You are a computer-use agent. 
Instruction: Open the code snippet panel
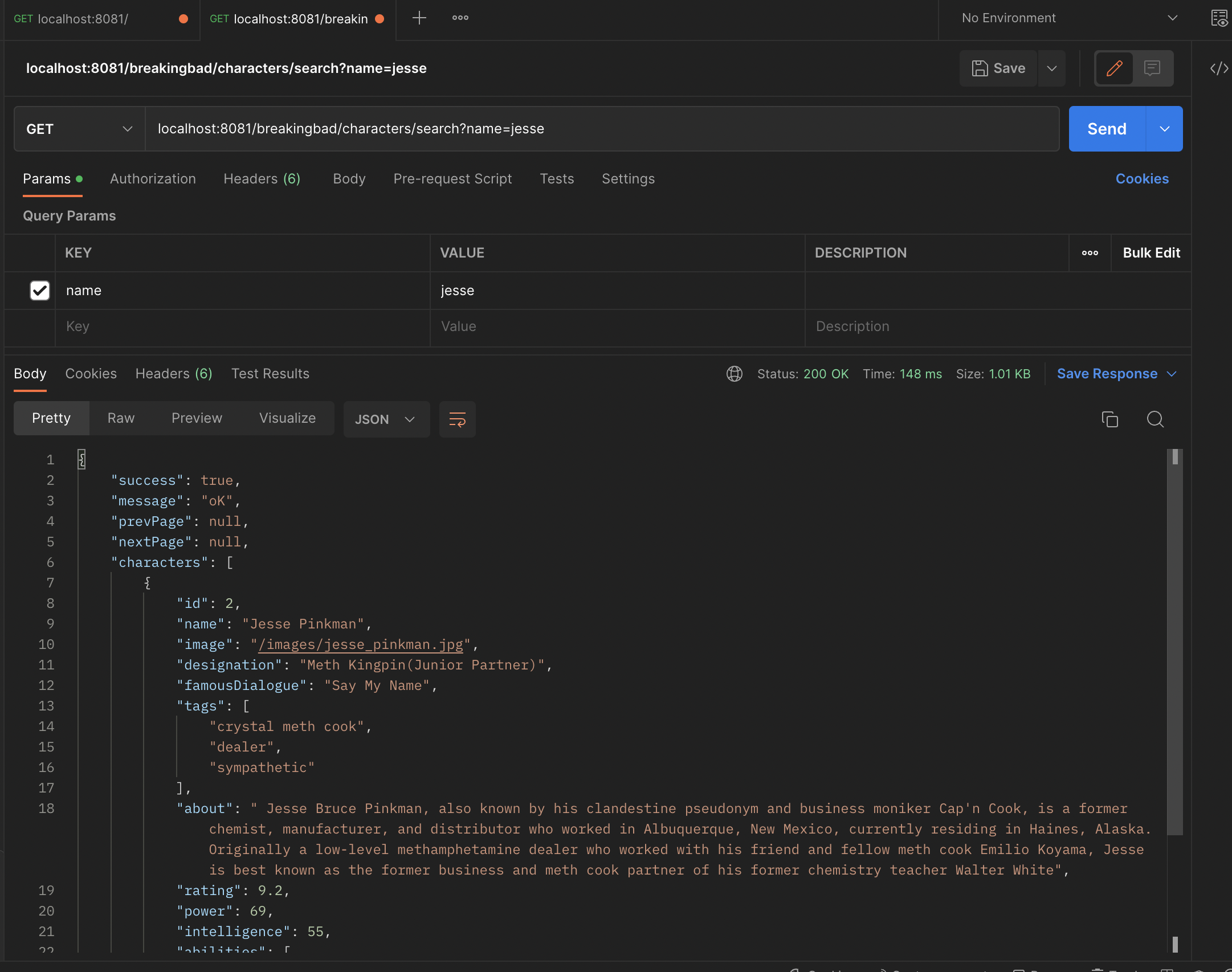1219,68
